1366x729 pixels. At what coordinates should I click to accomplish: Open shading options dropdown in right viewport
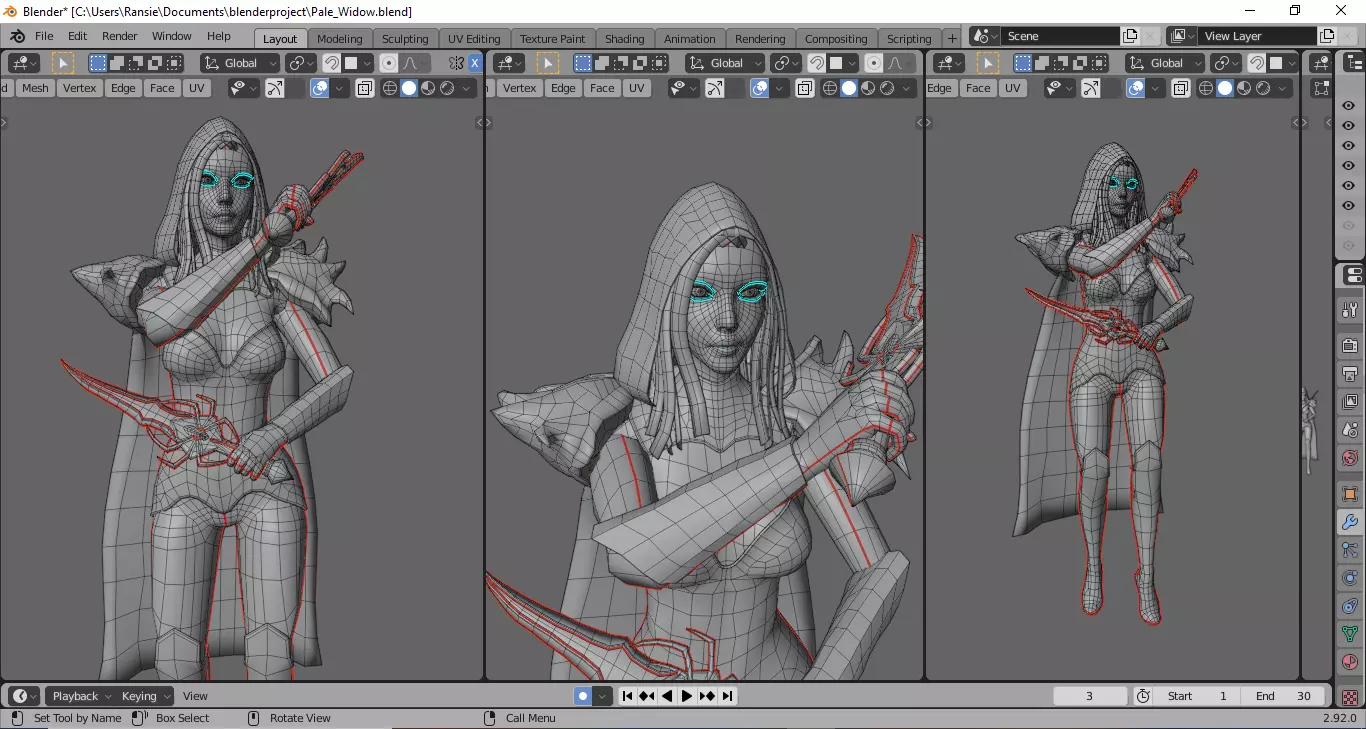coord(1283,88)
